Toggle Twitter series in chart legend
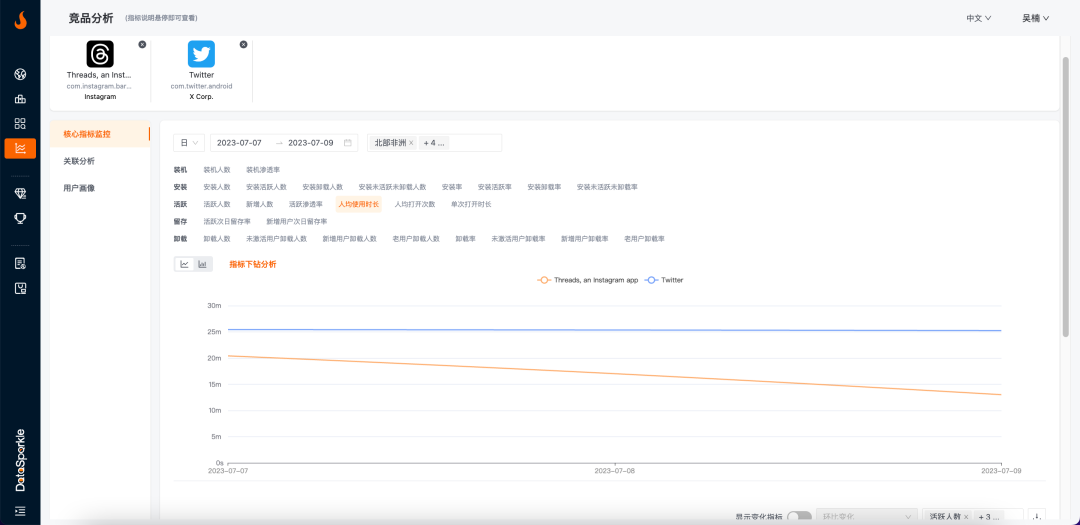Viewport: 1080px width, 525px height. [664, 280]
